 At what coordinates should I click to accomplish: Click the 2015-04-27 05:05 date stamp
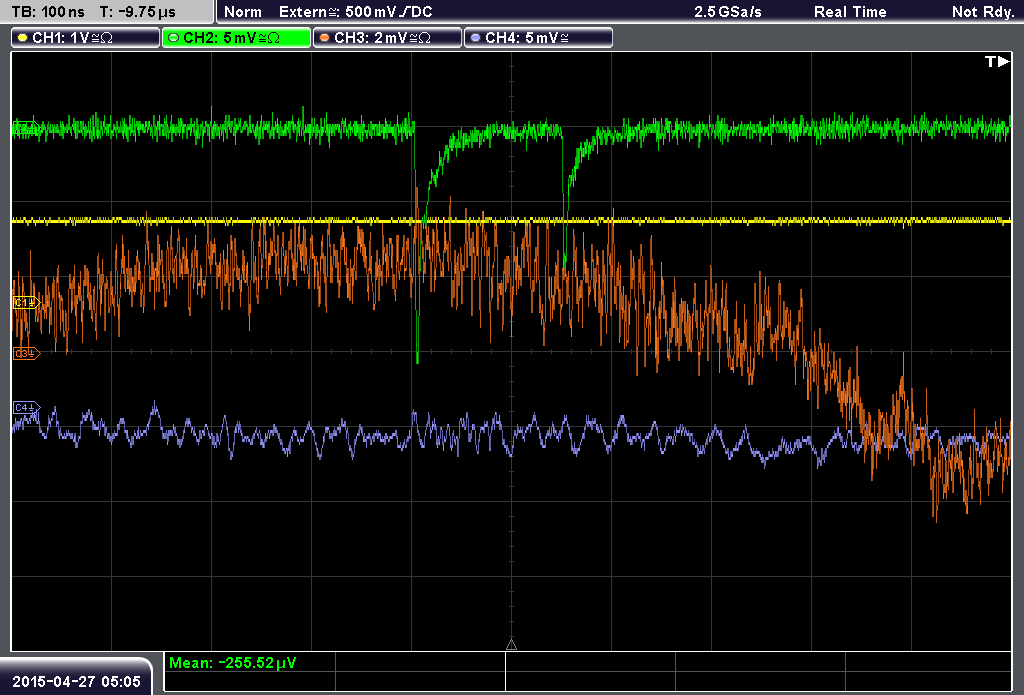pyautogui.click(x=76, y=681)
